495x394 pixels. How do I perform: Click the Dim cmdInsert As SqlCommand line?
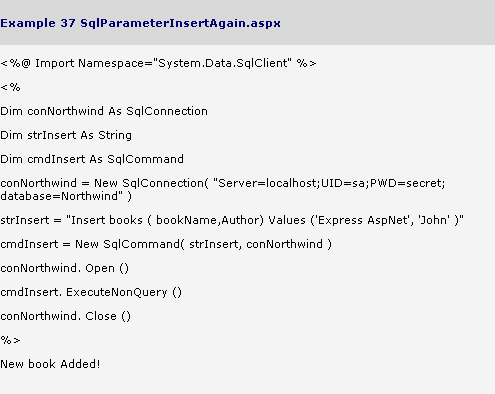coord(92,159)
